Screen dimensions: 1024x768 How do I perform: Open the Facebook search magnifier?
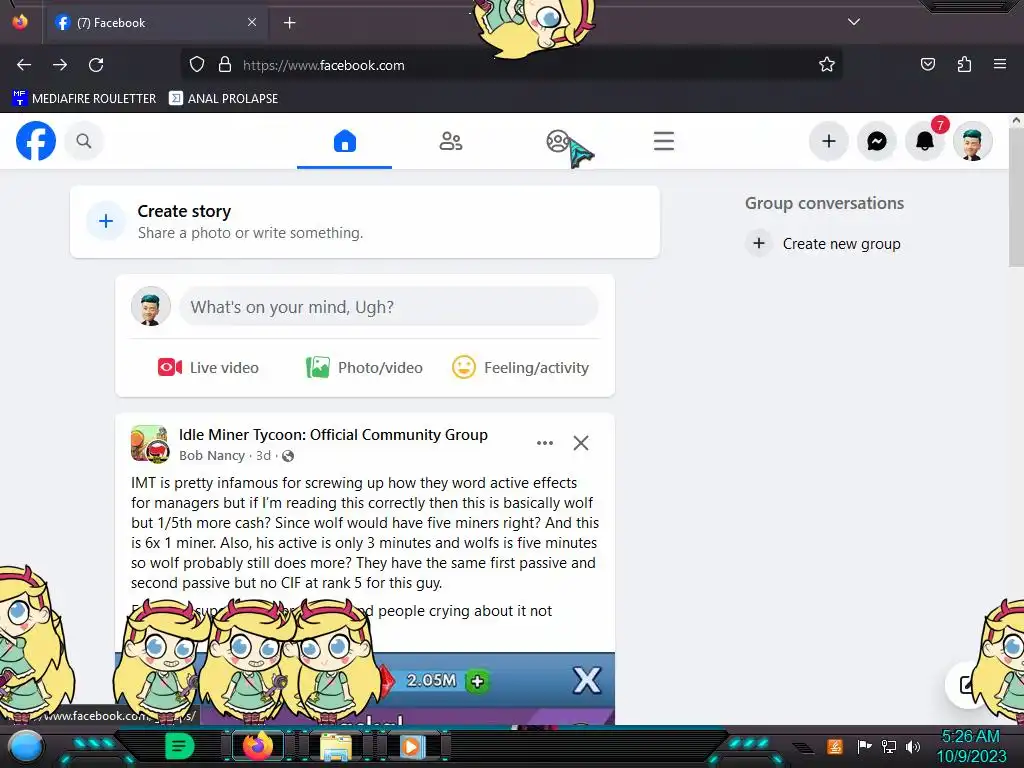point(84,141)
